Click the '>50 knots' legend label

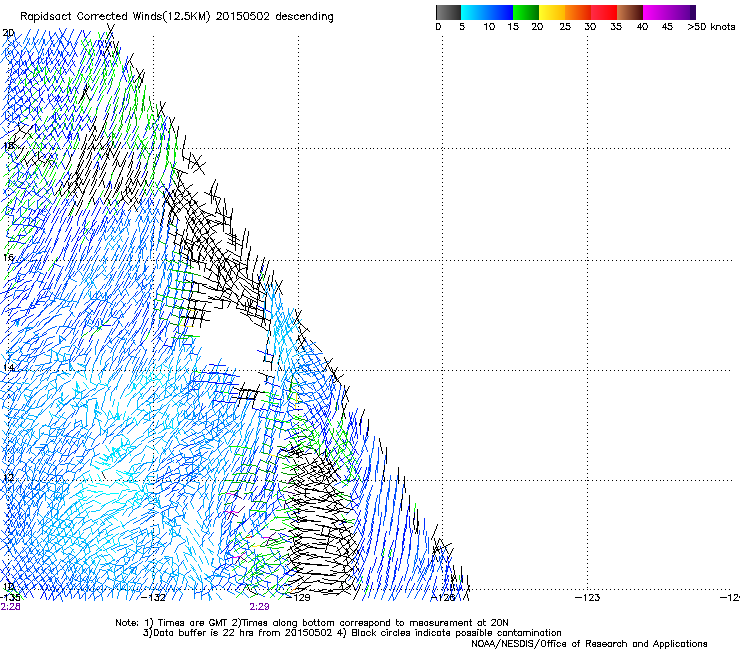pos(711,27)
